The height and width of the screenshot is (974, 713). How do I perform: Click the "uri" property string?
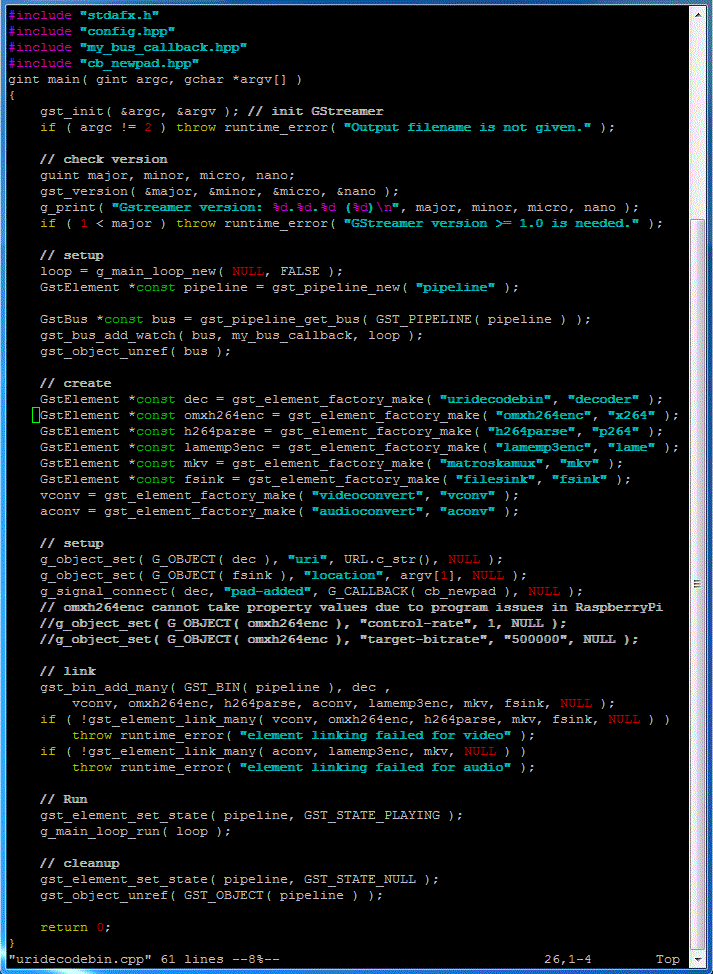tap(307, 559)
